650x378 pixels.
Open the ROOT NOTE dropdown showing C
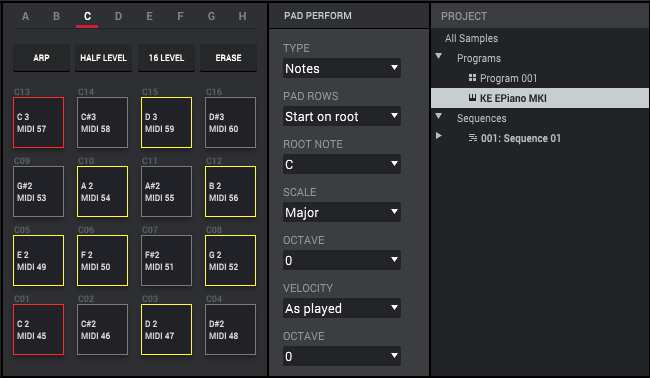point(342,164)
